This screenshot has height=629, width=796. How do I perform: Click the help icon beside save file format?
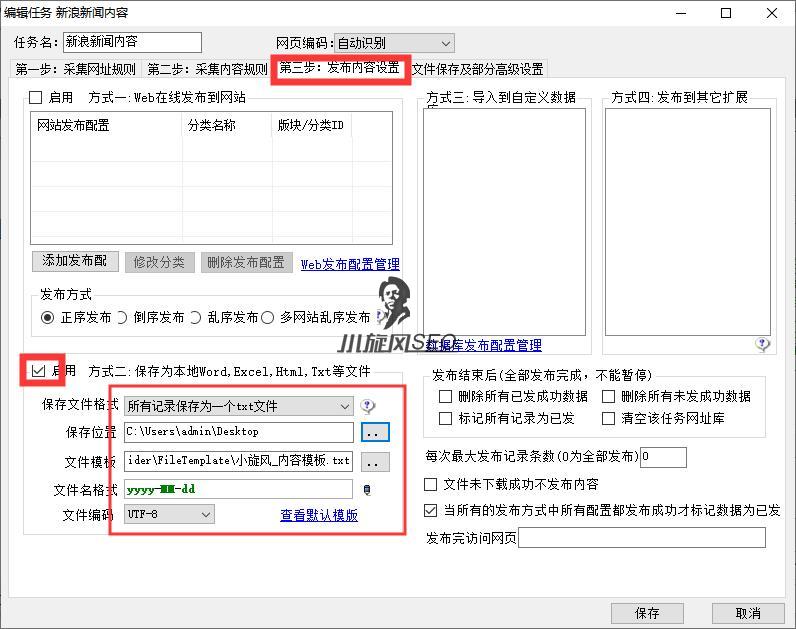[x=368, y=406]
